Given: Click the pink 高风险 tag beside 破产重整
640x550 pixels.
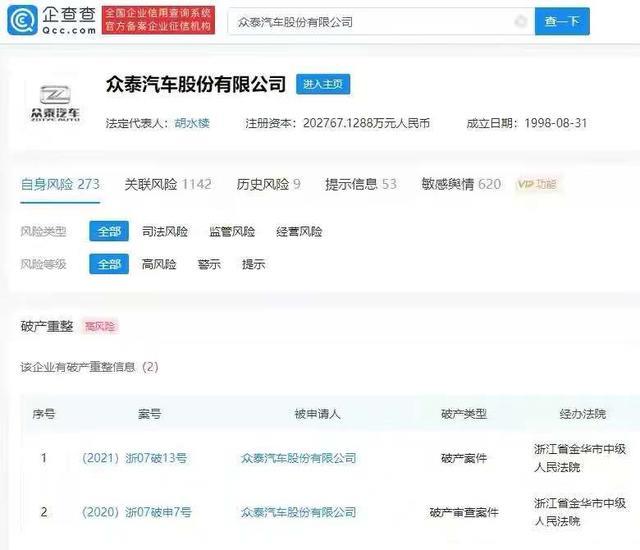Looking at the screenshot, I should coord(100,326).
